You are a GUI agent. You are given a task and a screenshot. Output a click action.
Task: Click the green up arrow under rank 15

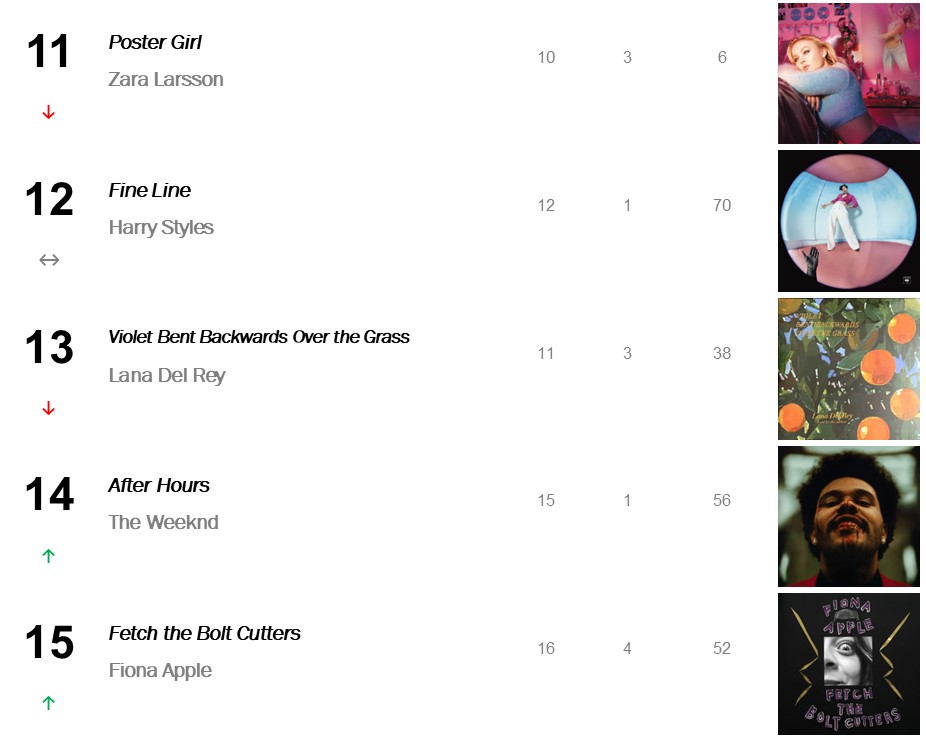[48, 703]
